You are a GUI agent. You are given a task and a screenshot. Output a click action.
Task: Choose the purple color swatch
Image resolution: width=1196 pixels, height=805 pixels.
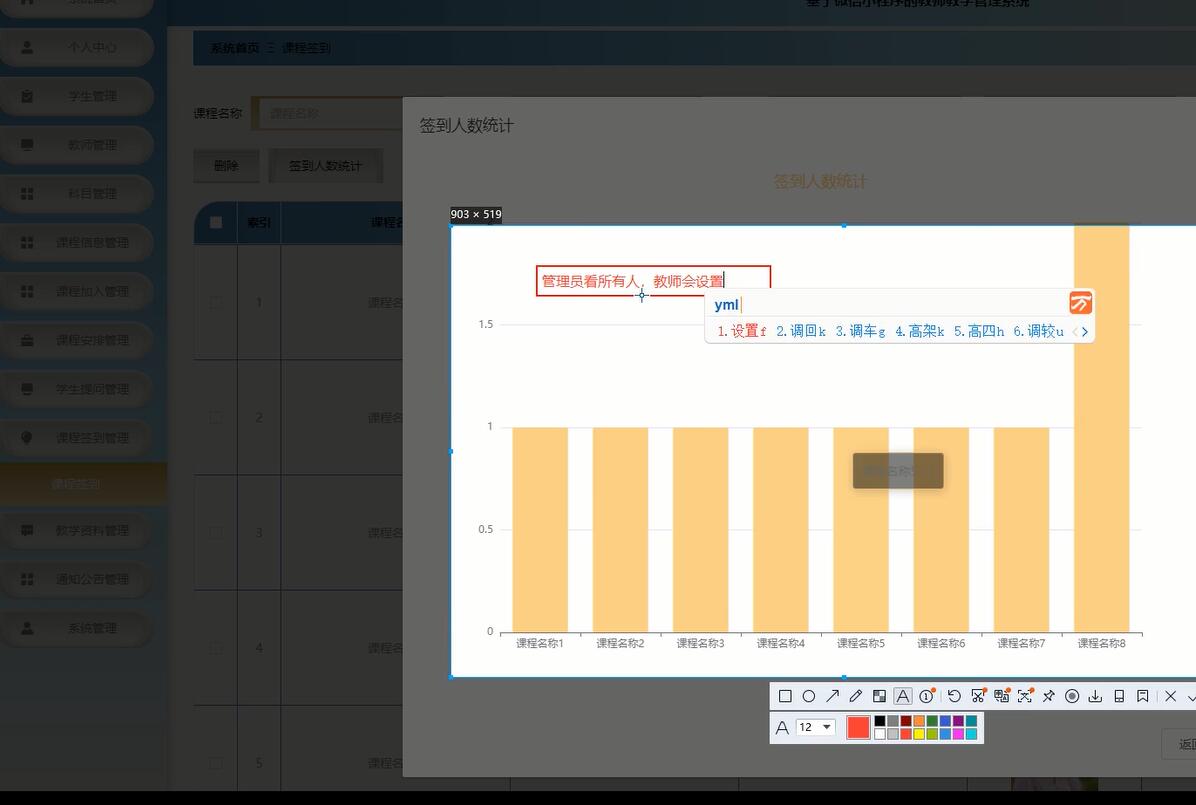coord(958,720)
